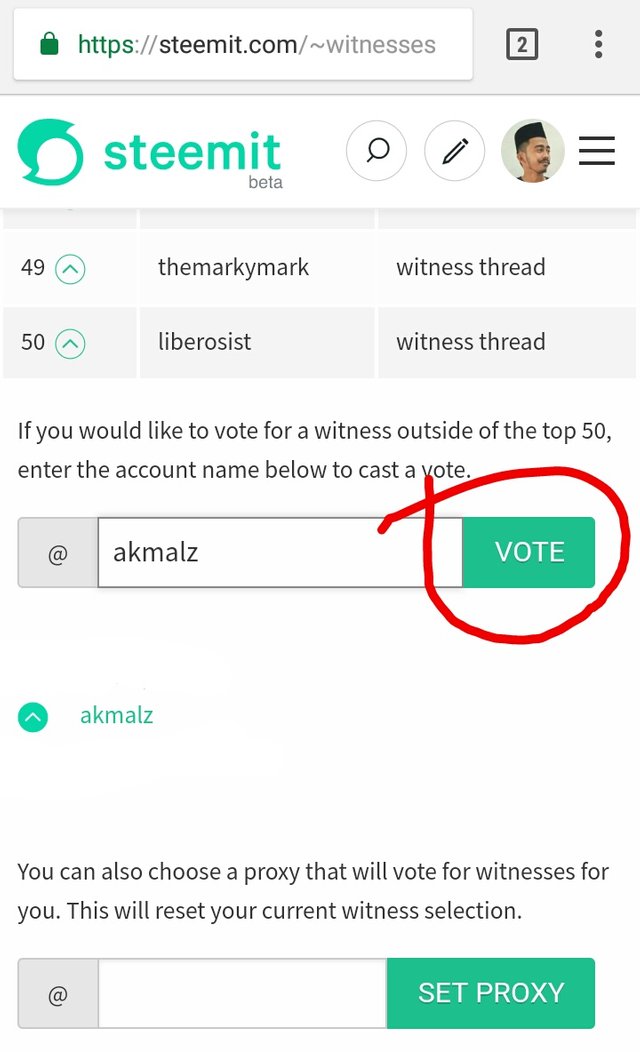The height and width of the screenshot is (1052, 640).
Task: Remove vote from akmalz via filled arrow
Action: (x=33, y=717)
